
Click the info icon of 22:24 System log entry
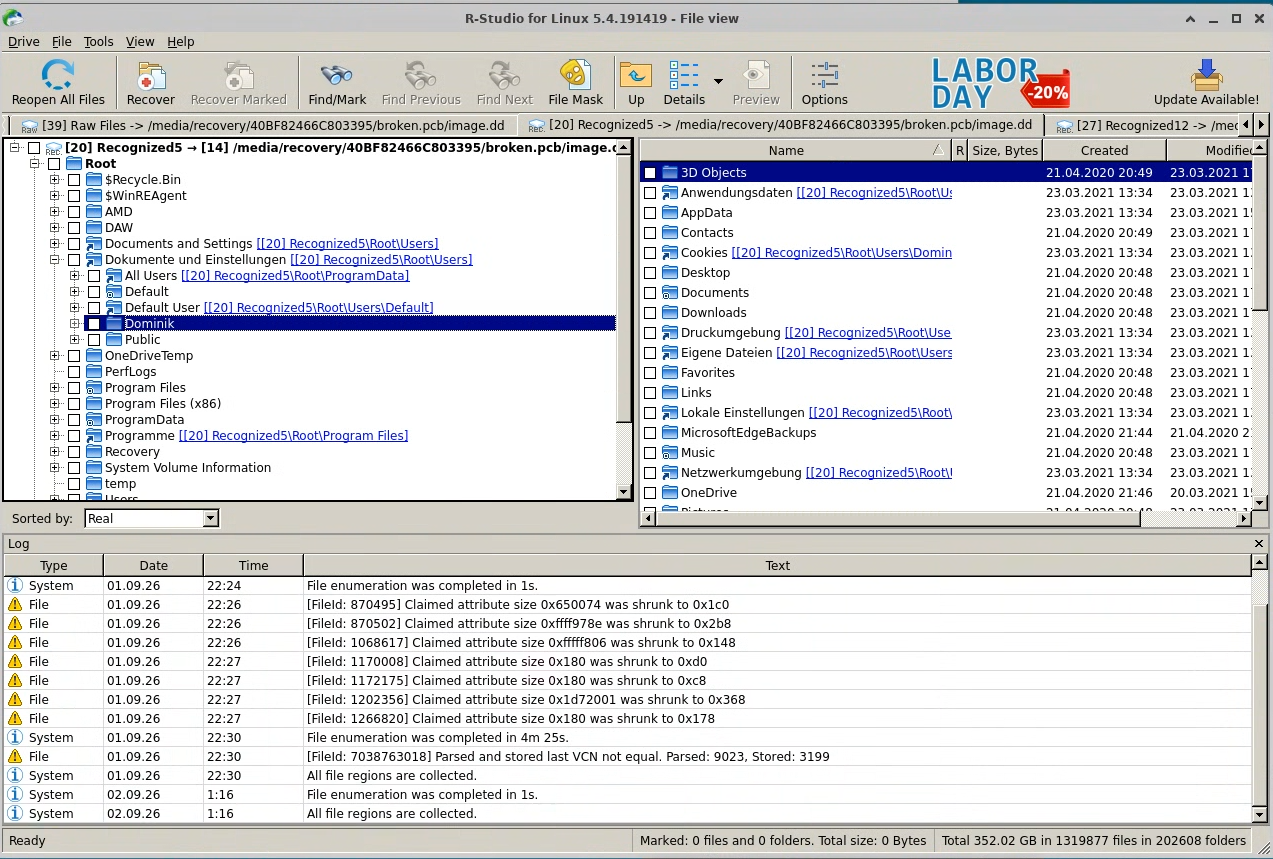point(15,585)
